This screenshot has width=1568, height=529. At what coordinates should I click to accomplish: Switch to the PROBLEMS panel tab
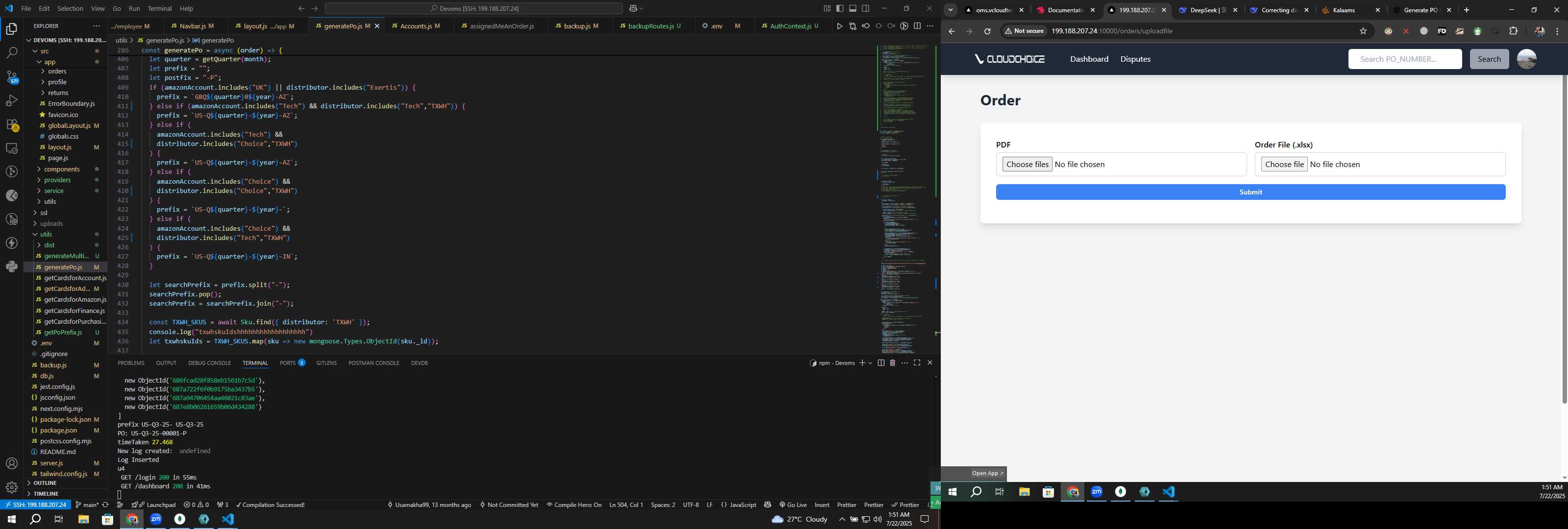click(131, 363)
